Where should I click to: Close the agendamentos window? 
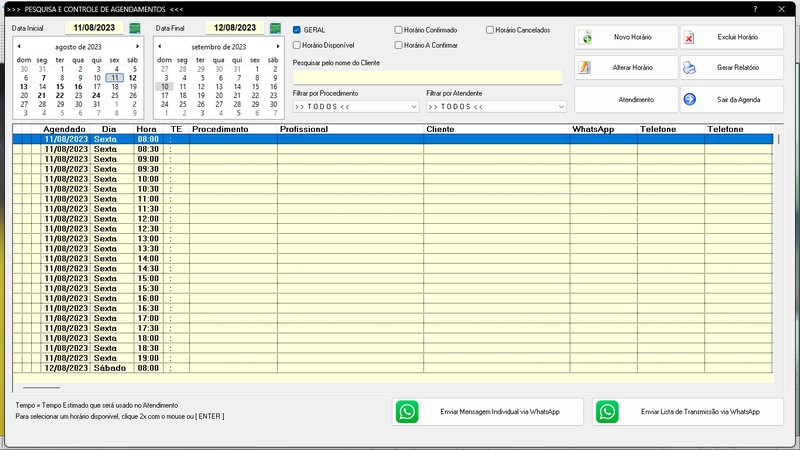click(781, 9)
